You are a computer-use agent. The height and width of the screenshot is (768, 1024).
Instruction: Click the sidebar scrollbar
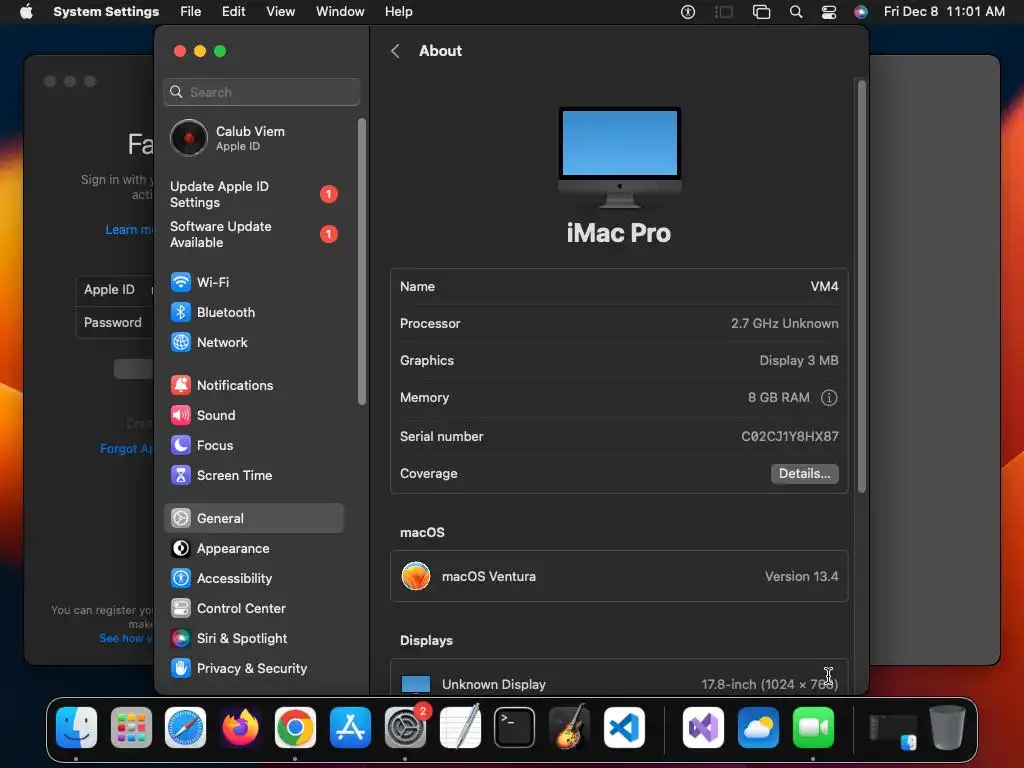pos(361,261)
